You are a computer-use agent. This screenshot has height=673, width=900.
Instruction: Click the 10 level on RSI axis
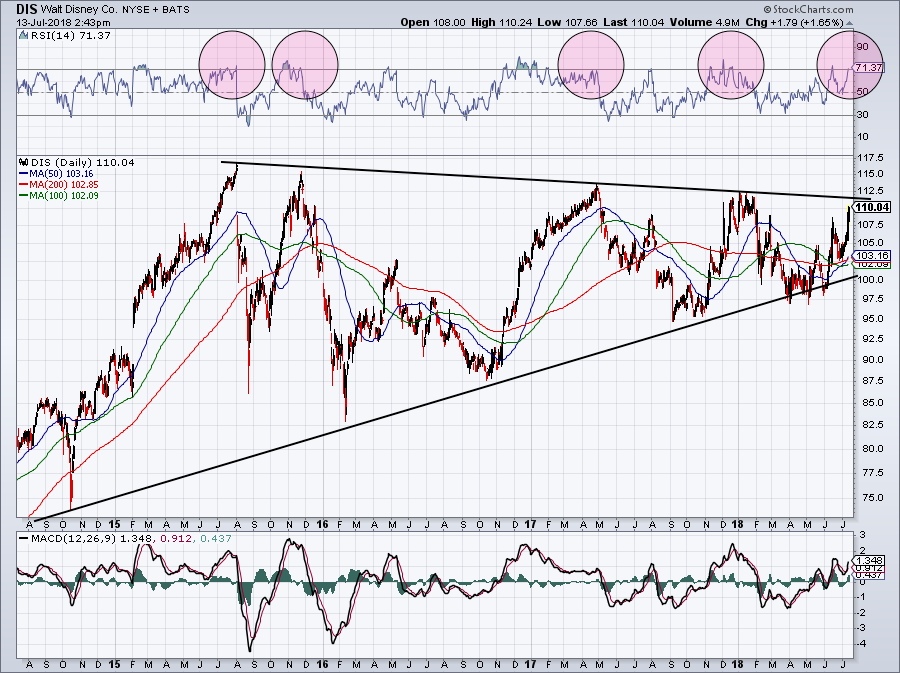[x=863, y=137]
